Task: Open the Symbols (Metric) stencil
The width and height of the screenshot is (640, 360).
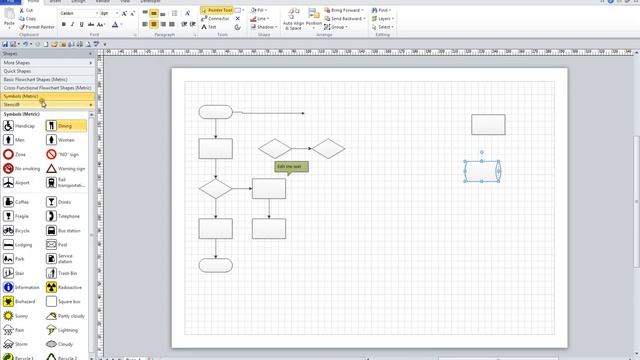Action: [48, 96]
